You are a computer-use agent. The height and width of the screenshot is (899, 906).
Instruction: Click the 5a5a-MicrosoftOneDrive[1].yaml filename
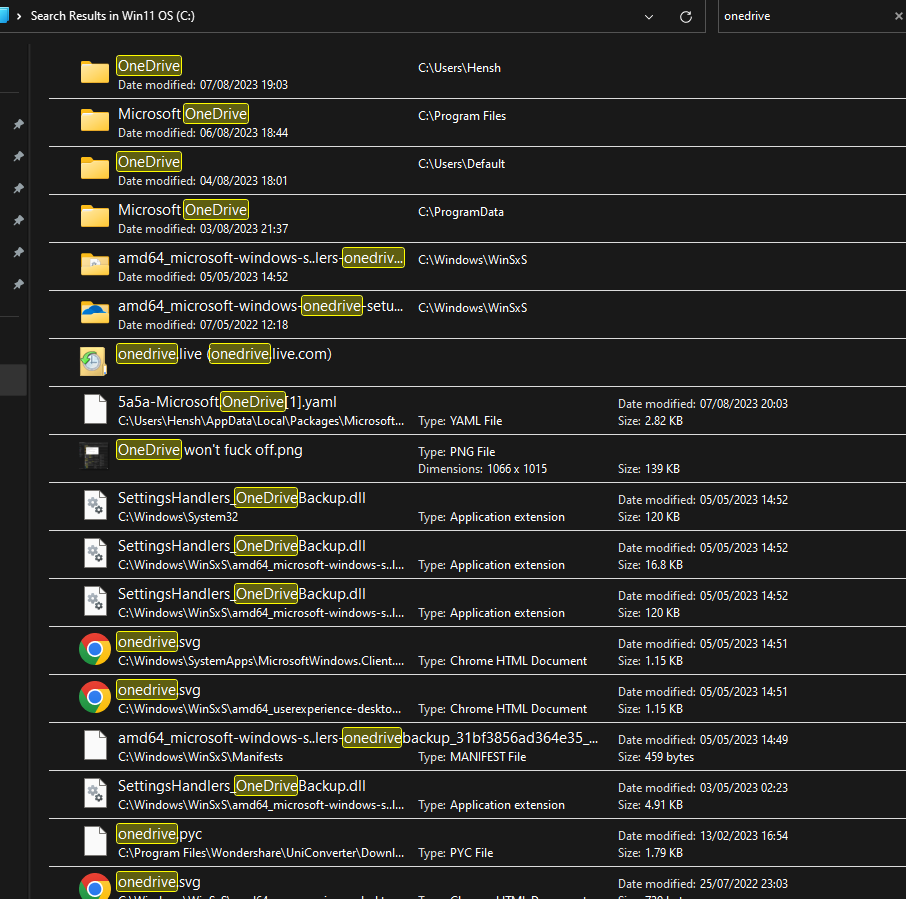pyautogui.click(x=227, y=402)
